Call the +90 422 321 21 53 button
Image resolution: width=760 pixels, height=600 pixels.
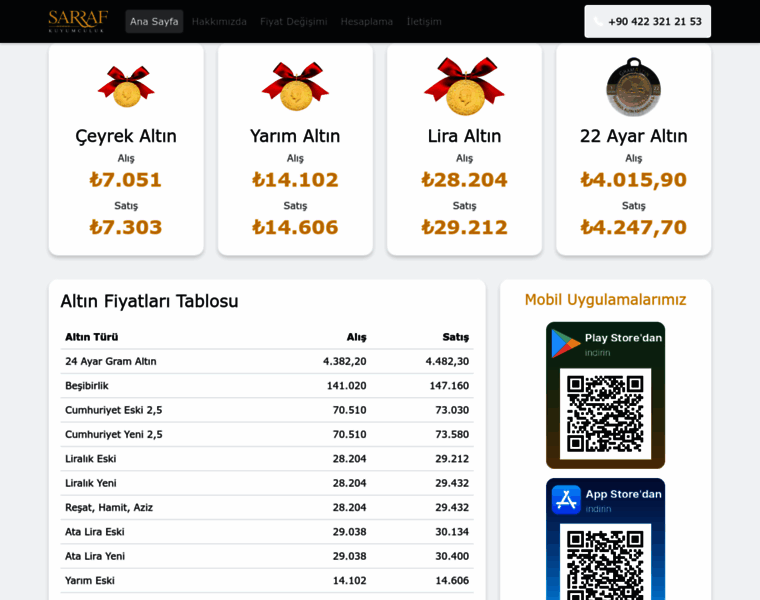pos(647,22)
